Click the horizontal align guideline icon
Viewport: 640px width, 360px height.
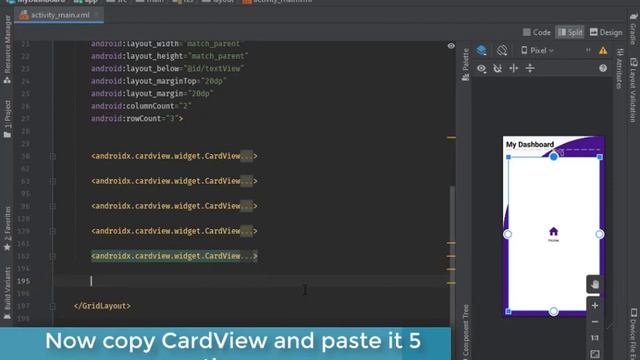click(x=513, y=68)
